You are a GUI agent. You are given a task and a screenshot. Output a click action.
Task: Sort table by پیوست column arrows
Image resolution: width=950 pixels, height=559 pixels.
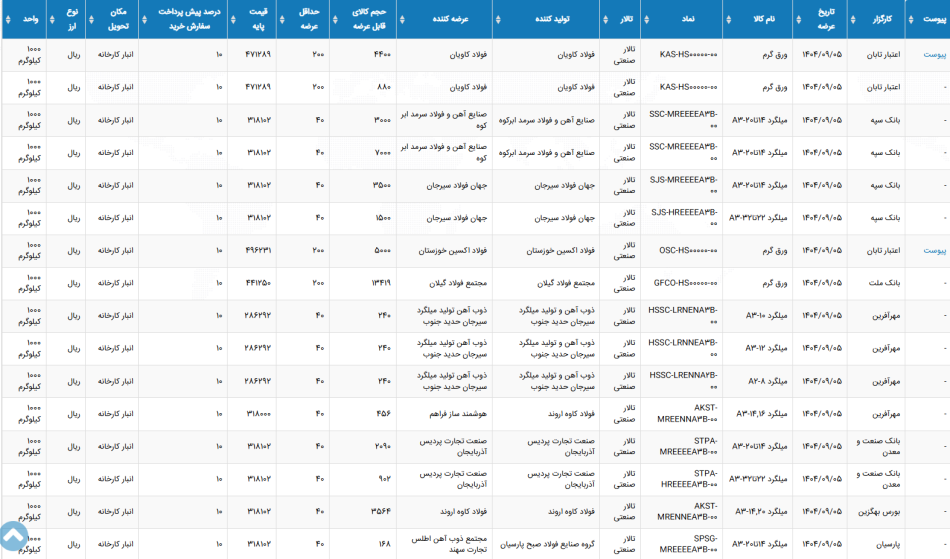911,19
